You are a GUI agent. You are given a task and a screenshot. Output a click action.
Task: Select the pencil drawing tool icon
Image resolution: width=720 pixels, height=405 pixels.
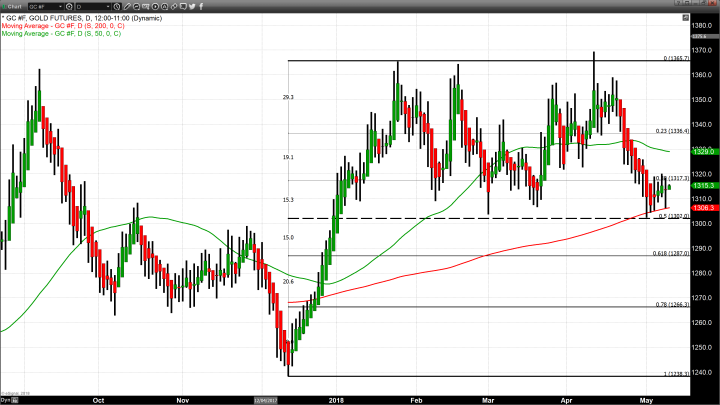[127, 6]
